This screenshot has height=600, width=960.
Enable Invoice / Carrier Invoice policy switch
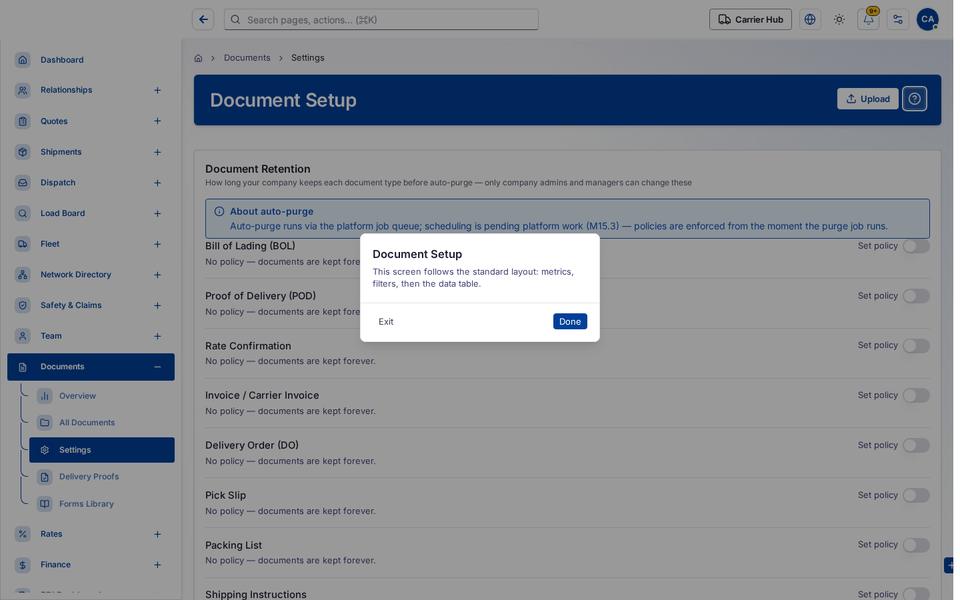point(916,396)
